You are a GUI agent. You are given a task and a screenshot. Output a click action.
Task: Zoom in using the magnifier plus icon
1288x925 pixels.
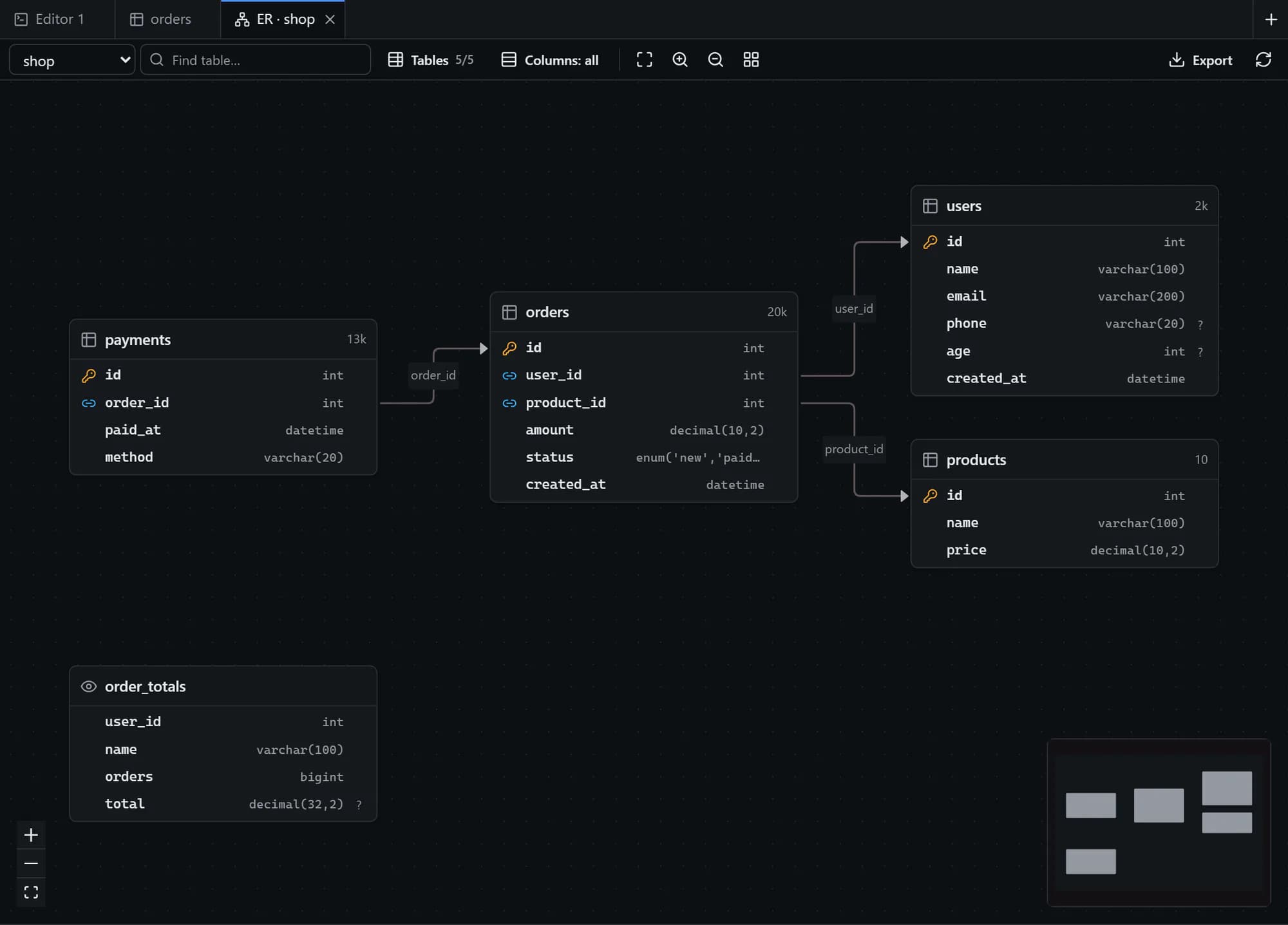coord(680,60)
